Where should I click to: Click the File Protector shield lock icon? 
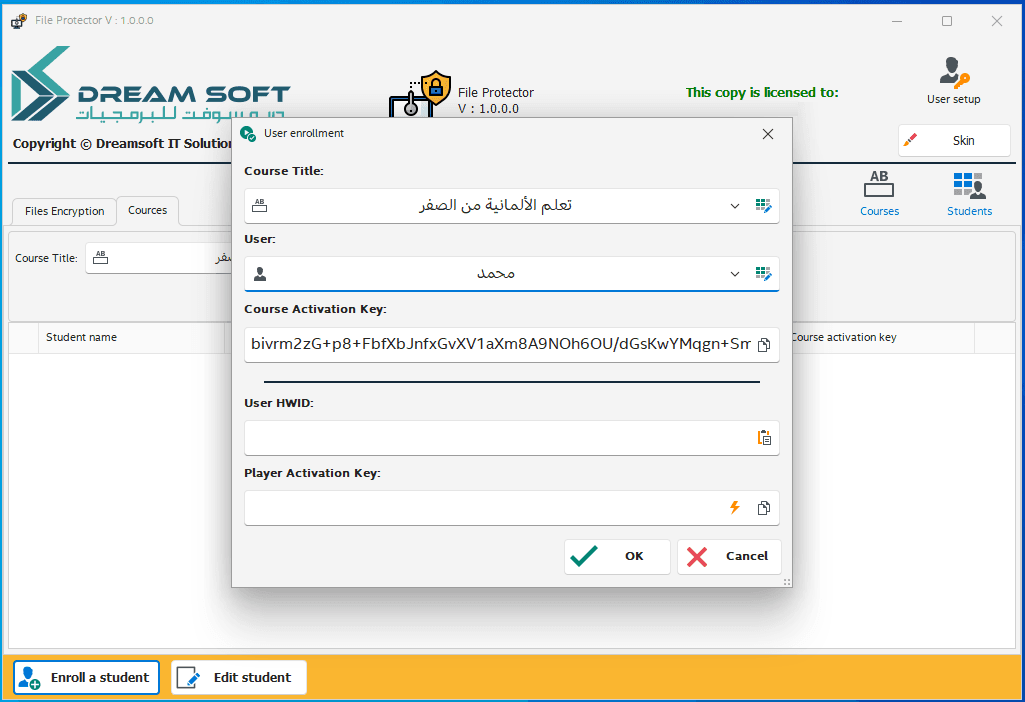420,93
